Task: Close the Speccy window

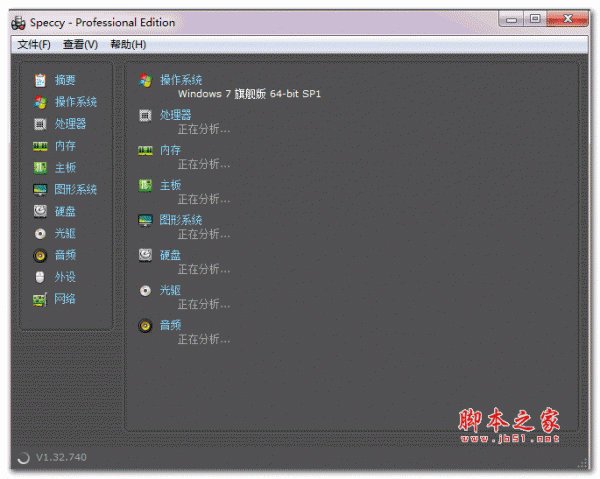Action: point(567,19)
